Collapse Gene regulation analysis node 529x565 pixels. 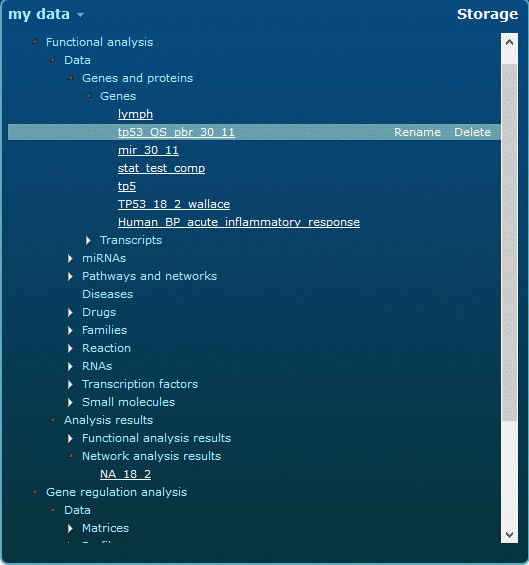(x=35, y=492)
